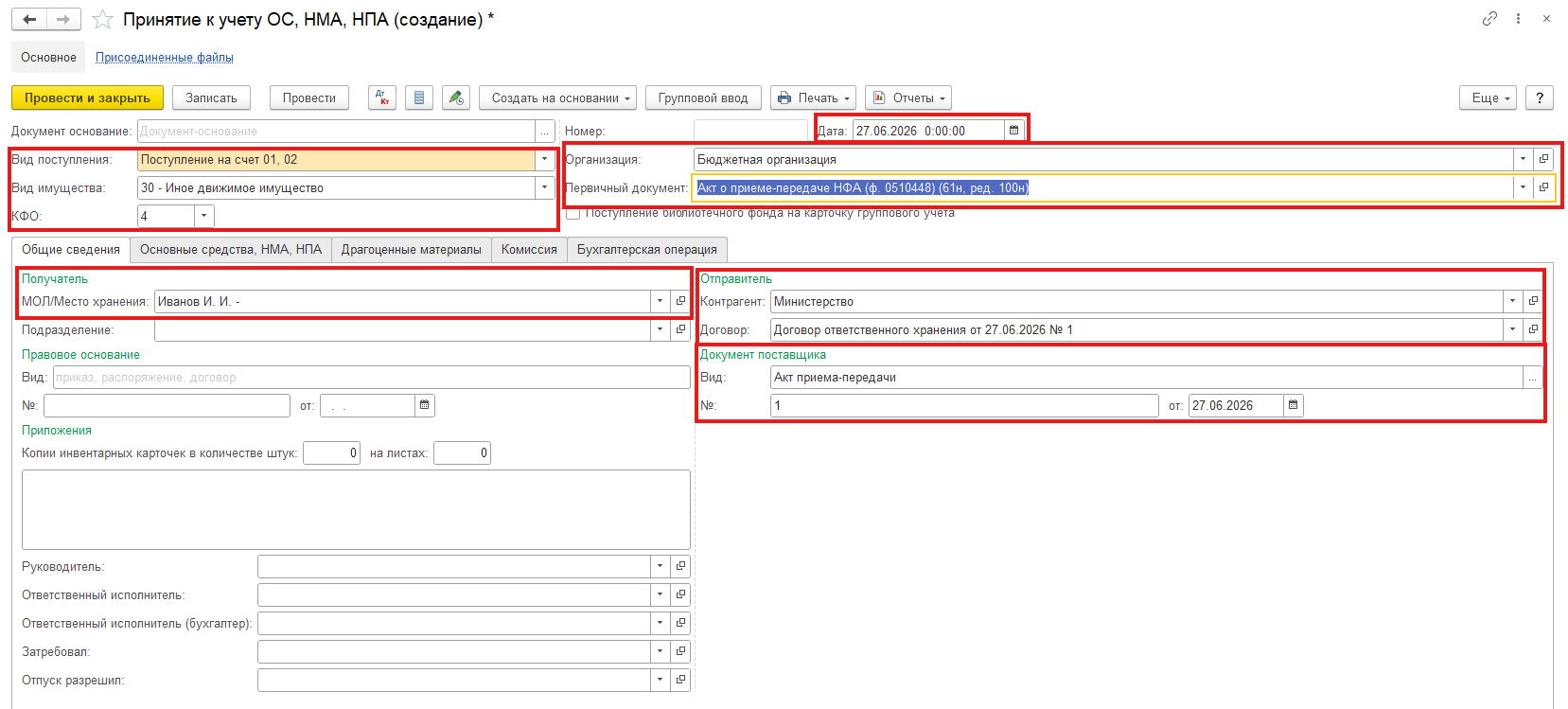The image size is (1568, 709).
Task: Click the Групповой ввод button
Action: click(703, 97)
